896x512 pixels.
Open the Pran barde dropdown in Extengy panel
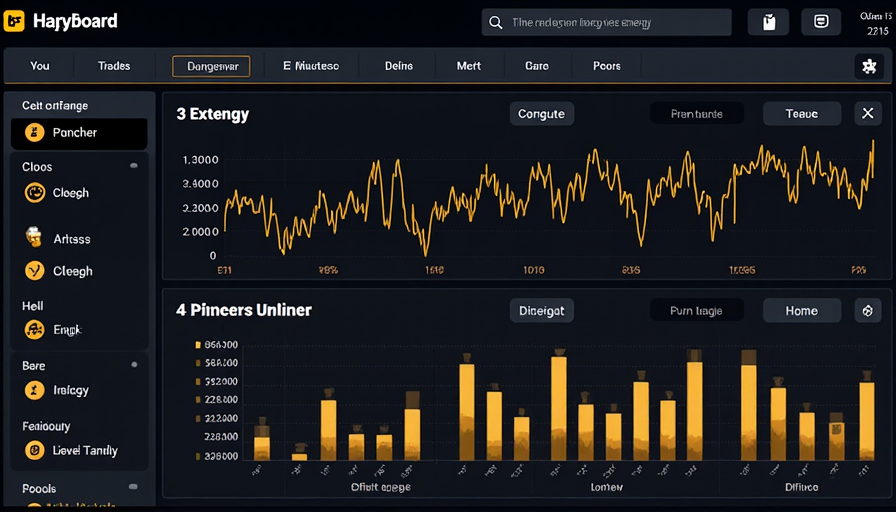click(696, 114)
